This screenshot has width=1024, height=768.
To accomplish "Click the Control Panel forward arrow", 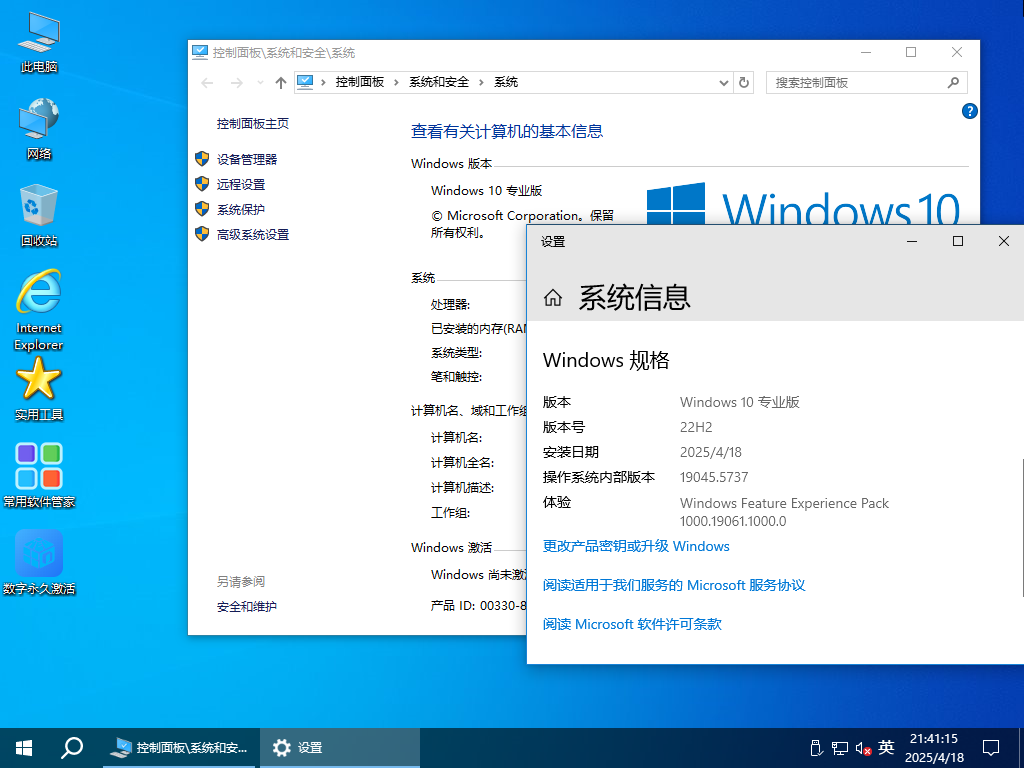I will pos(237,83).
